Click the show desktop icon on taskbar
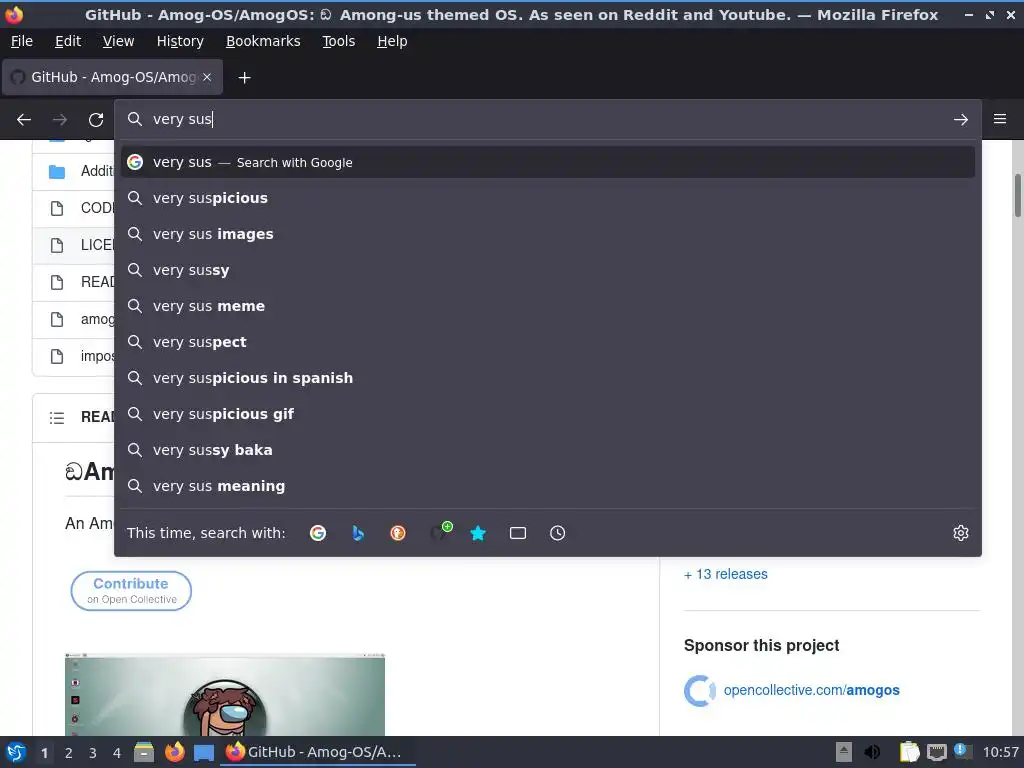The image size is (1024, 768). point(204,753)
